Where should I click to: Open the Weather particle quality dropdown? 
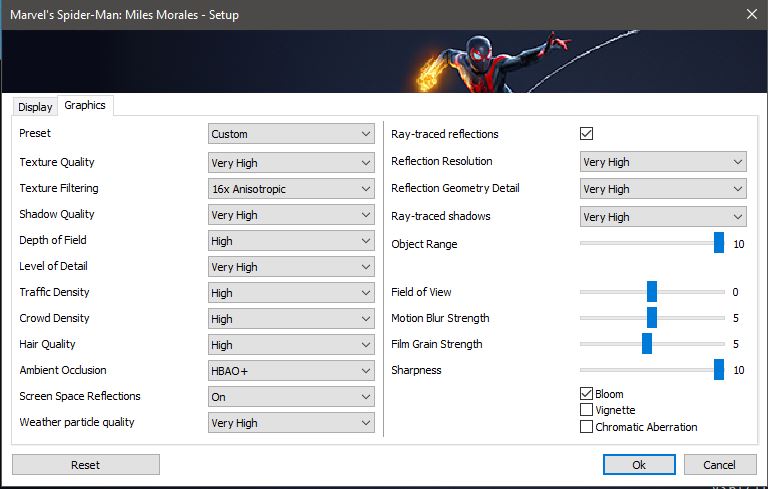point(291,423)
